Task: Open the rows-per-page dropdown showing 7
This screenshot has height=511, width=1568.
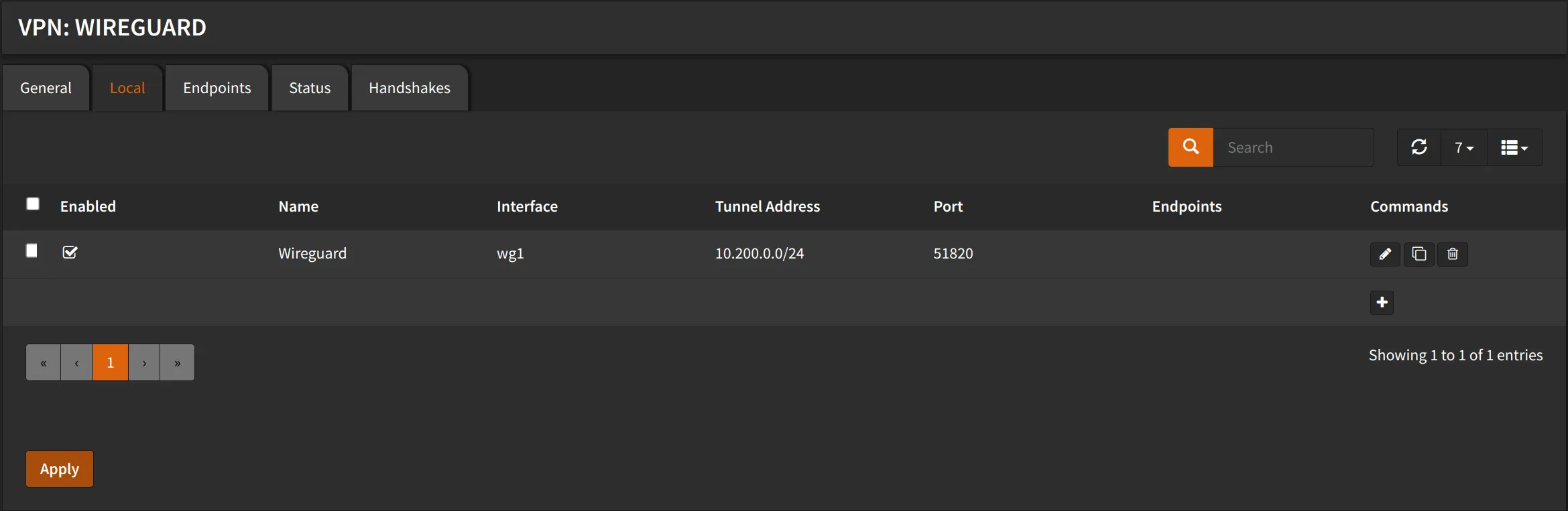Action: click(x=1463, y=147)
